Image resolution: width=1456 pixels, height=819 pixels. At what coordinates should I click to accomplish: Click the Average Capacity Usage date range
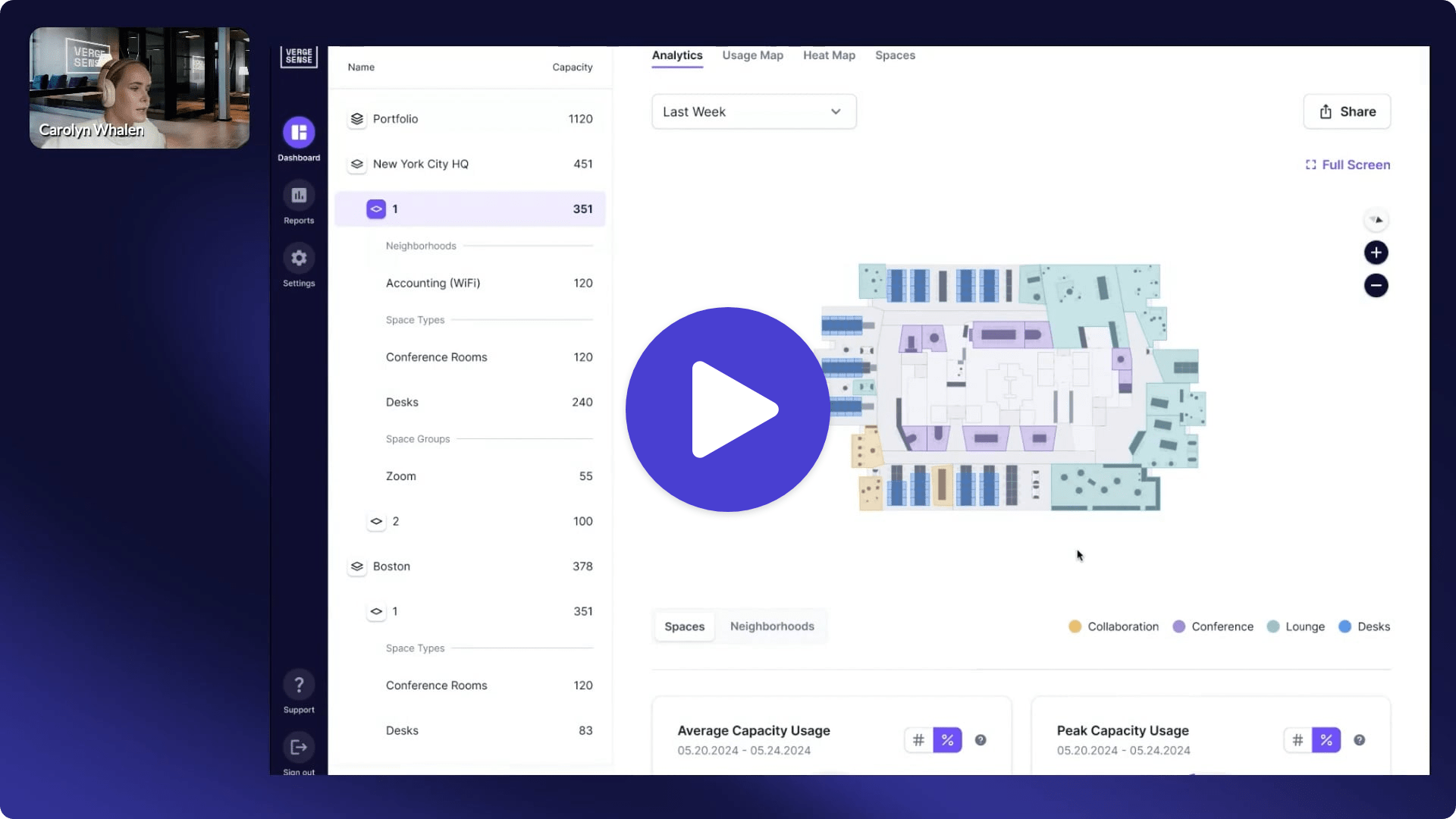pyautogui.click(x=744, y=751)
